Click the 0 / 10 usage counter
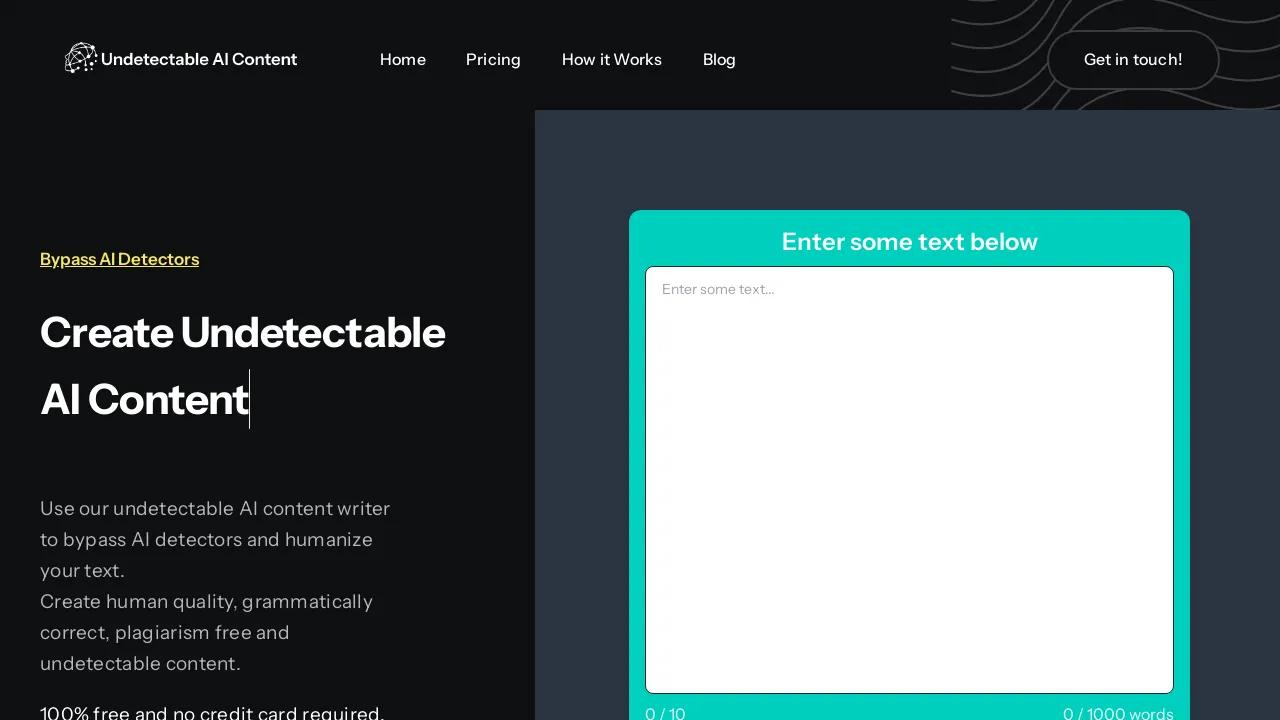The height and width of the screenshot is (720, 1280). click(x=666, y=713)
